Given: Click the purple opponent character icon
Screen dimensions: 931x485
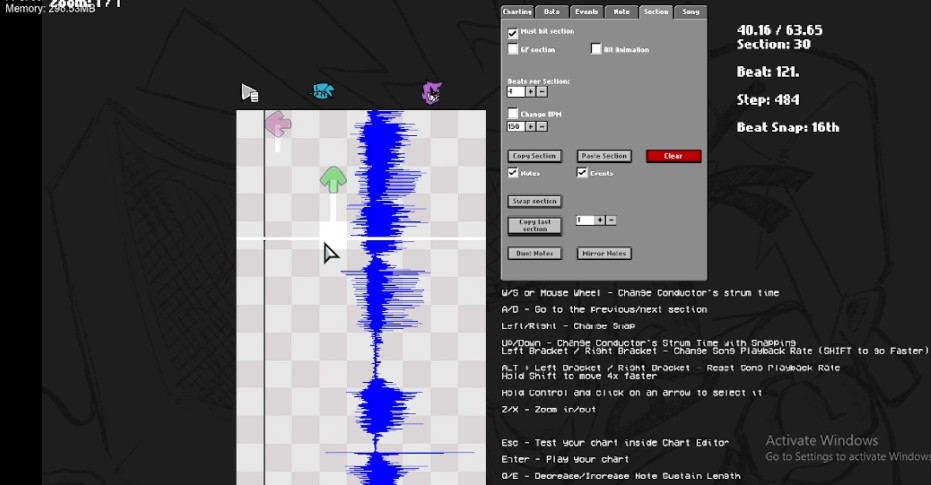Looking at the screenshot, I should [x=432, y=93].
